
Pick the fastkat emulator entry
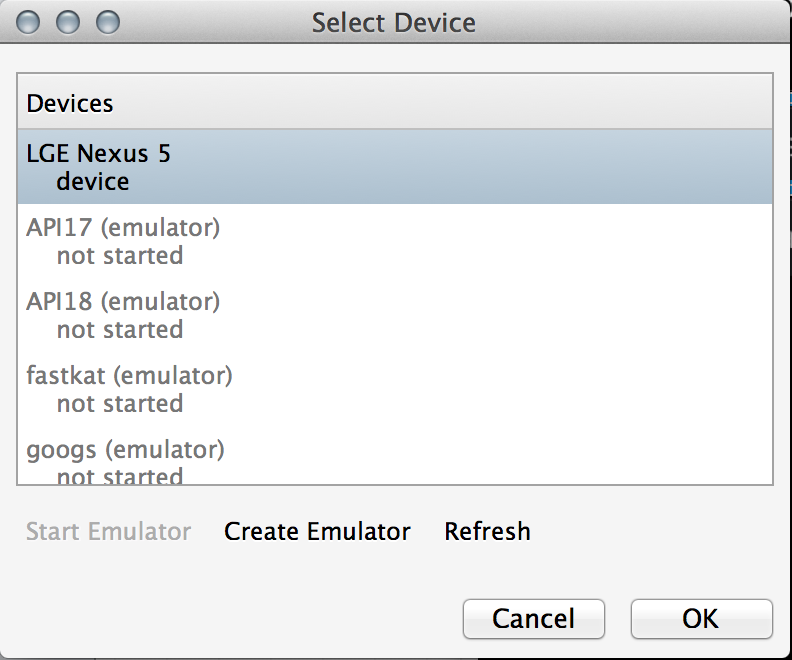pyautogui.click(x=129, y=376)
